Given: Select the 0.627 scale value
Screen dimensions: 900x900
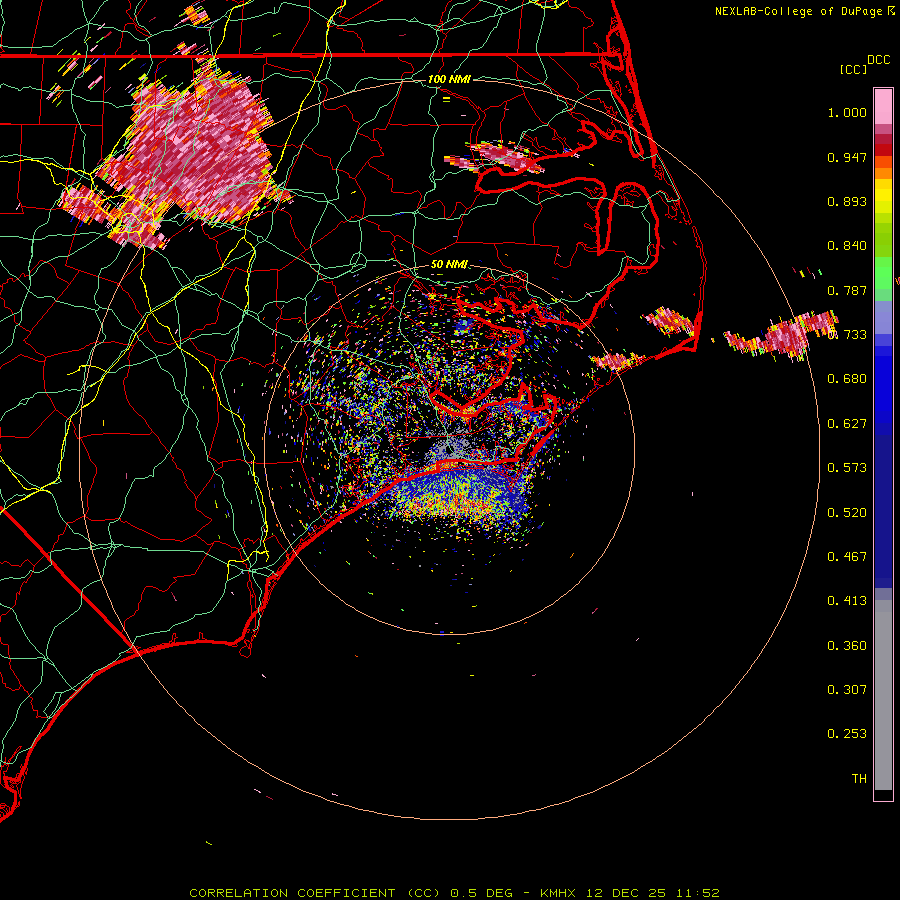Looking at the screenshot, I should pyautogui.click(x=847, y=424).
